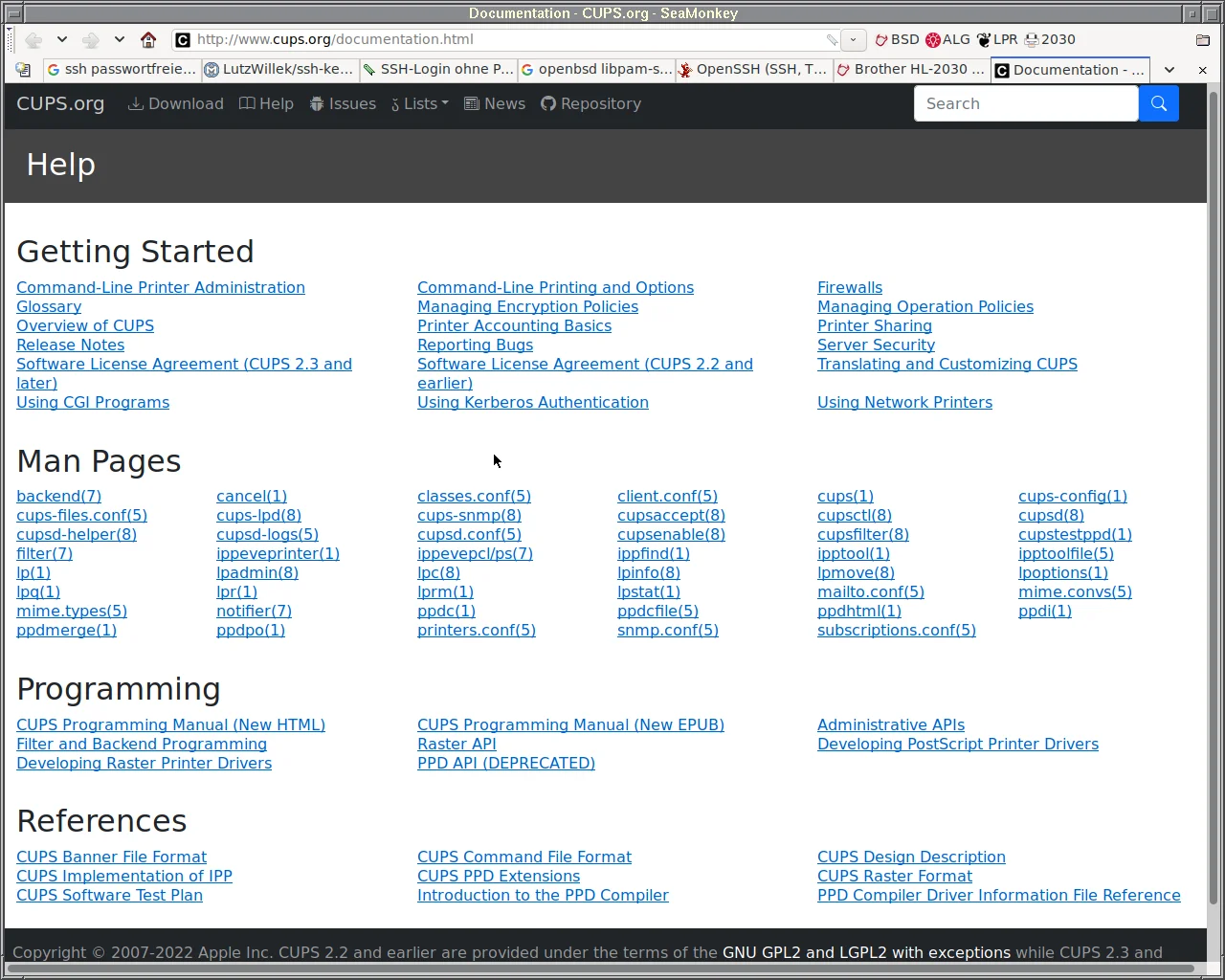Open the lpoptions(1) man page
Viewport: 1225px width, 980px height.
coord(1063,572)
